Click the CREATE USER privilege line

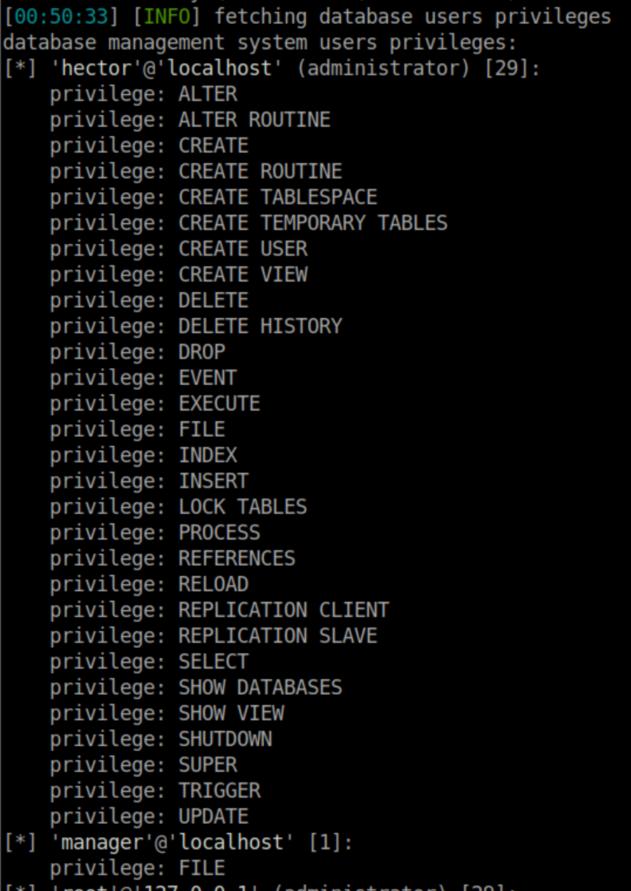(x=243, y=249)
